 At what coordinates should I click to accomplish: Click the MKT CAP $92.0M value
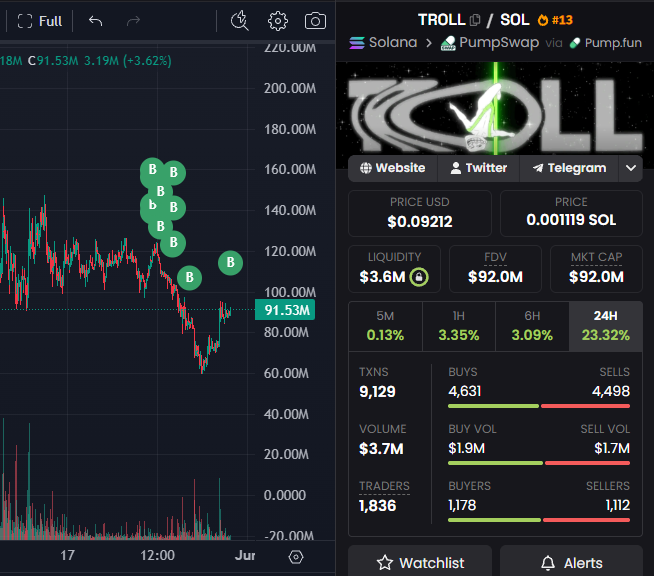(x=596, y=277)
